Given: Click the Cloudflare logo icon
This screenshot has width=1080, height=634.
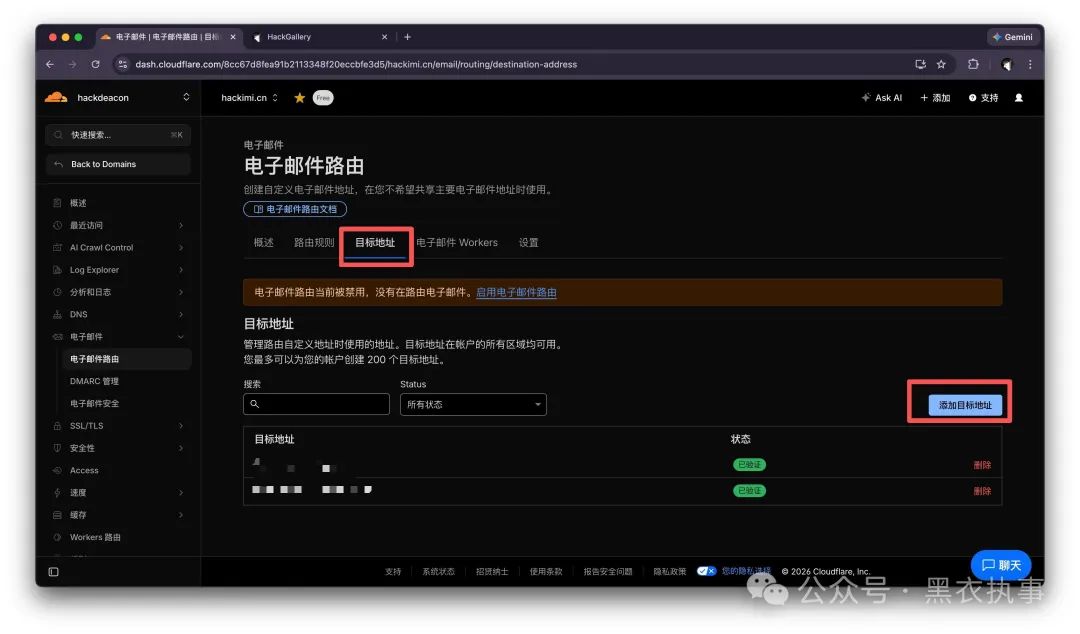Looking at the screenshot, I should click(56, 98).
